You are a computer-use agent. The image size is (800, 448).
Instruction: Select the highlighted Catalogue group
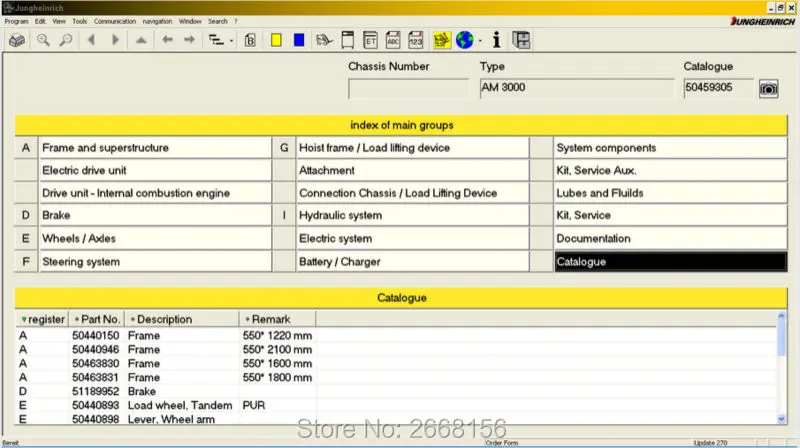pos(670,261)
